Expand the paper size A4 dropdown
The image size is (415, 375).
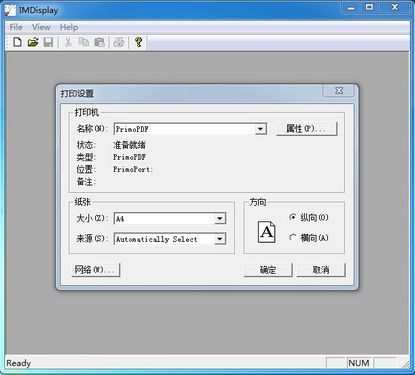pyautogui.click(x=220, y=219)
